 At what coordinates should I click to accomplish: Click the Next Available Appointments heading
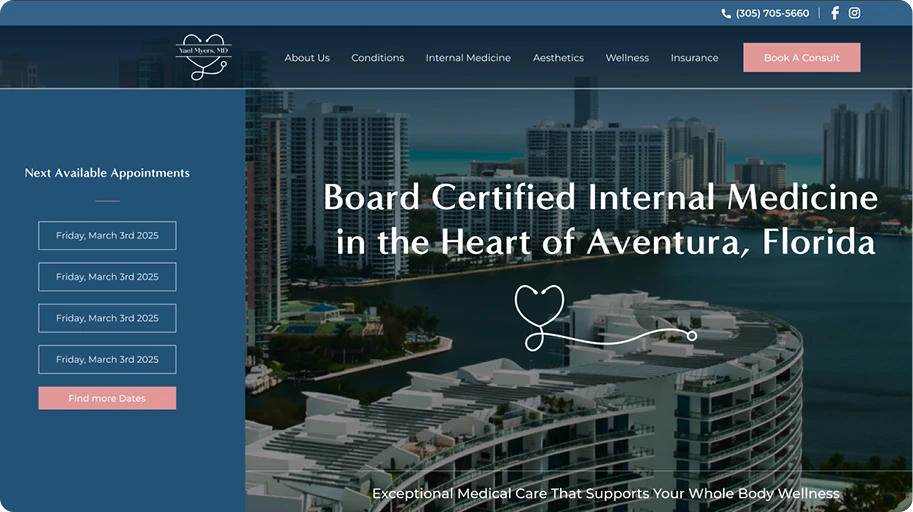point(107,173)
